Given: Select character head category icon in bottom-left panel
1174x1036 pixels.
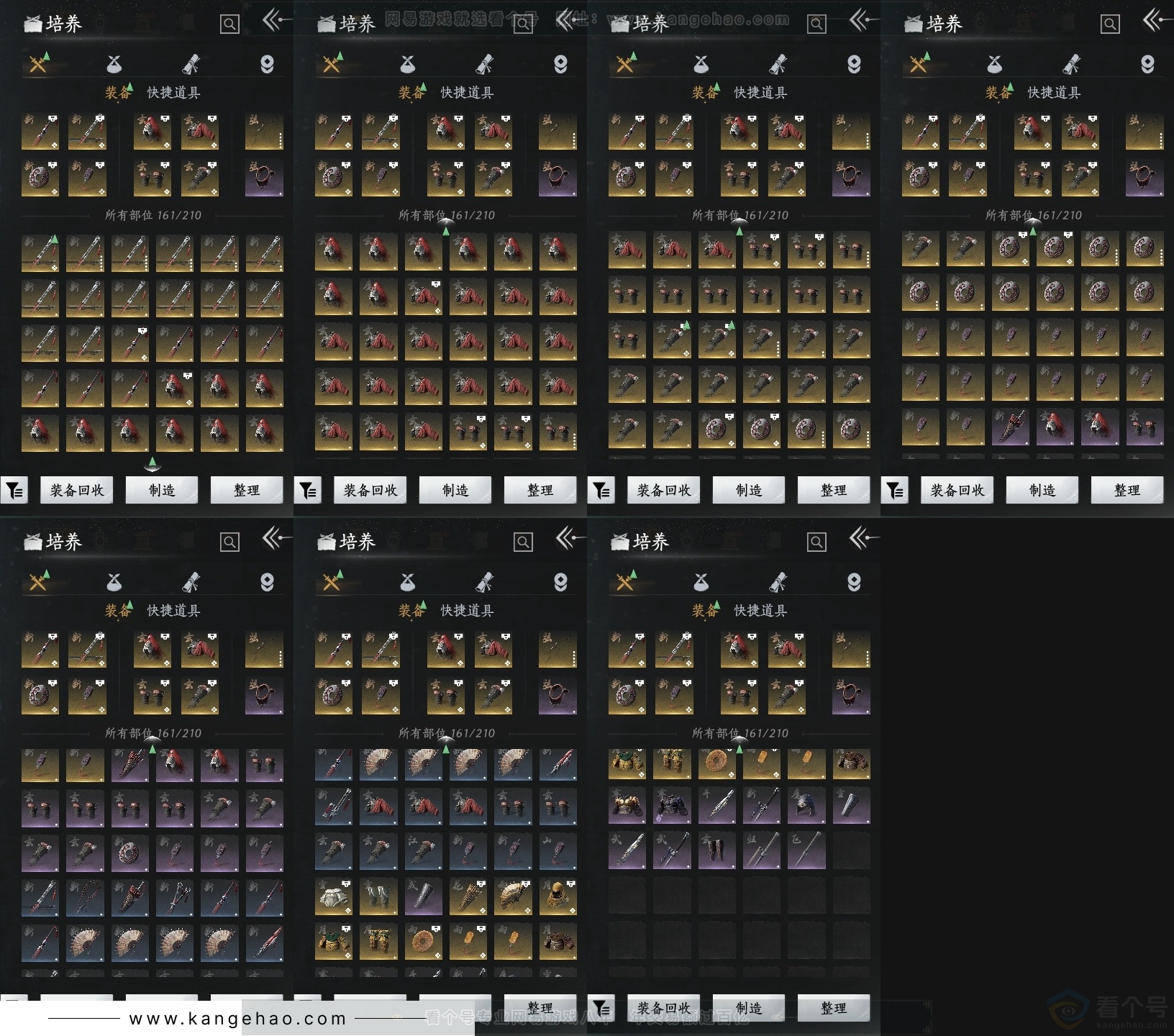Looking at the screenshot, I should 267,583.
